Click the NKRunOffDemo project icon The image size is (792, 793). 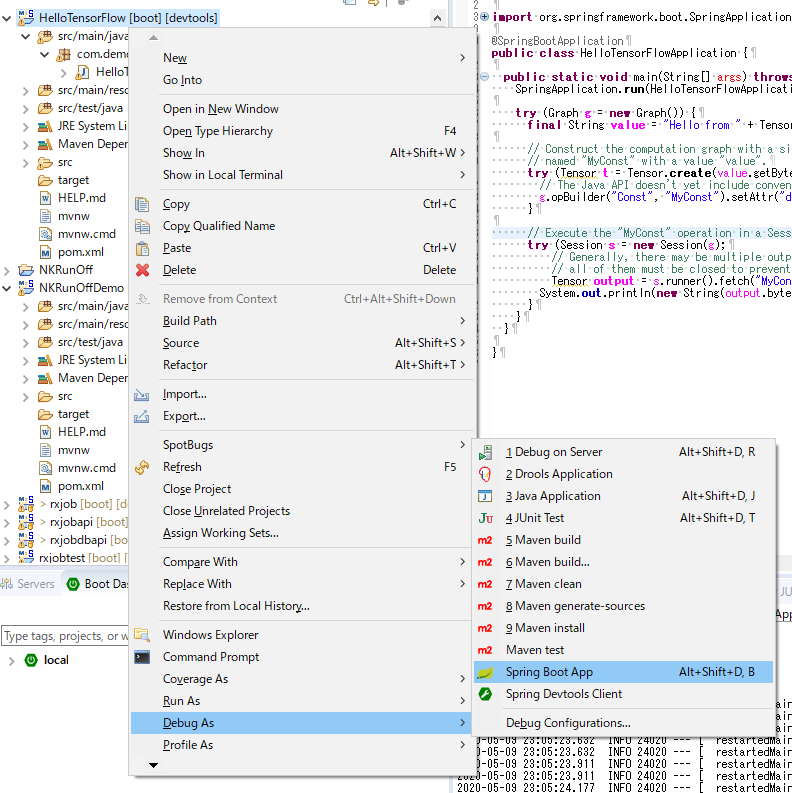pyautogui.click(x=26, y=287)
